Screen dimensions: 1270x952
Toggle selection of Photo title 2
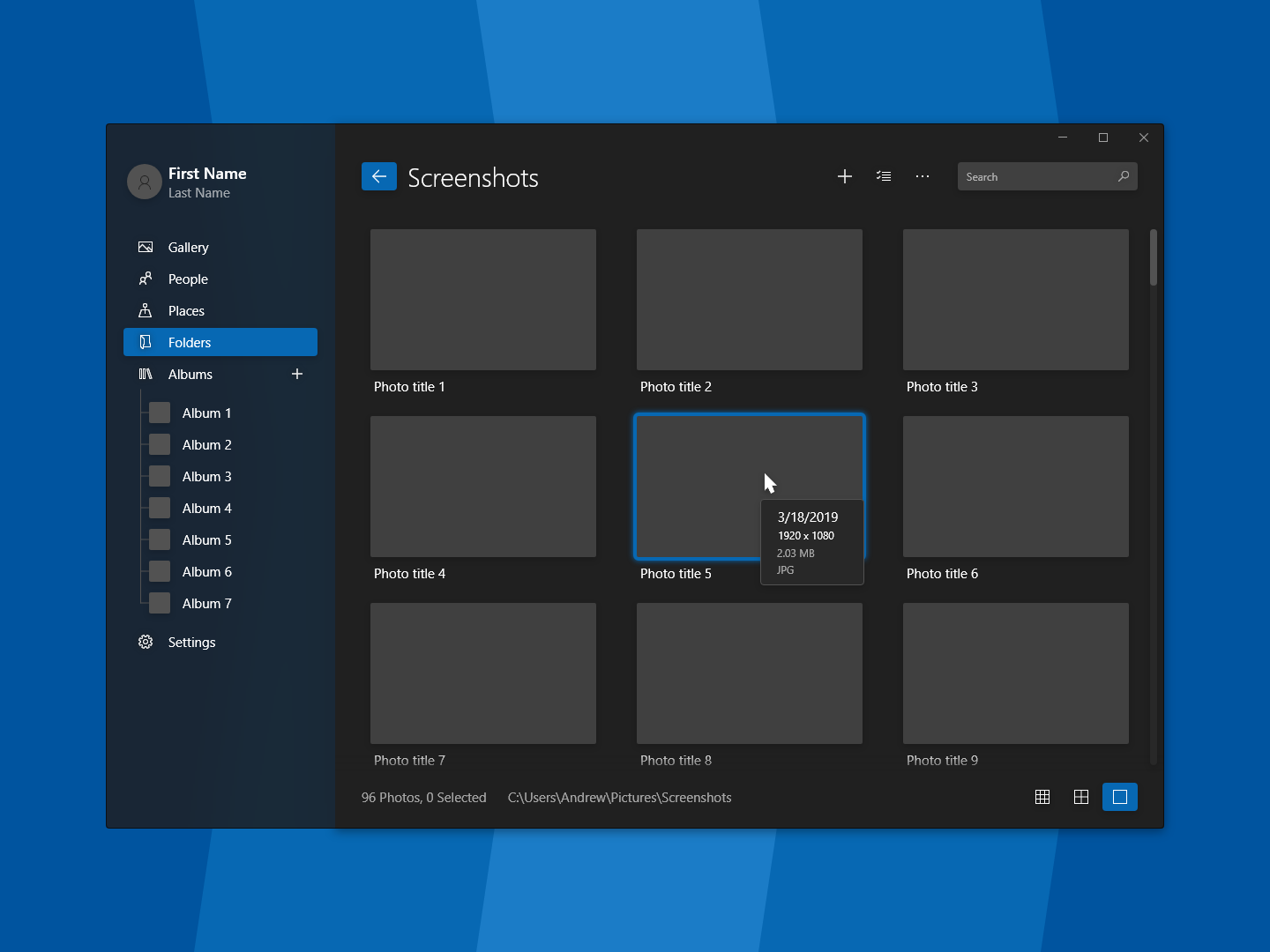tap(749, 300)
